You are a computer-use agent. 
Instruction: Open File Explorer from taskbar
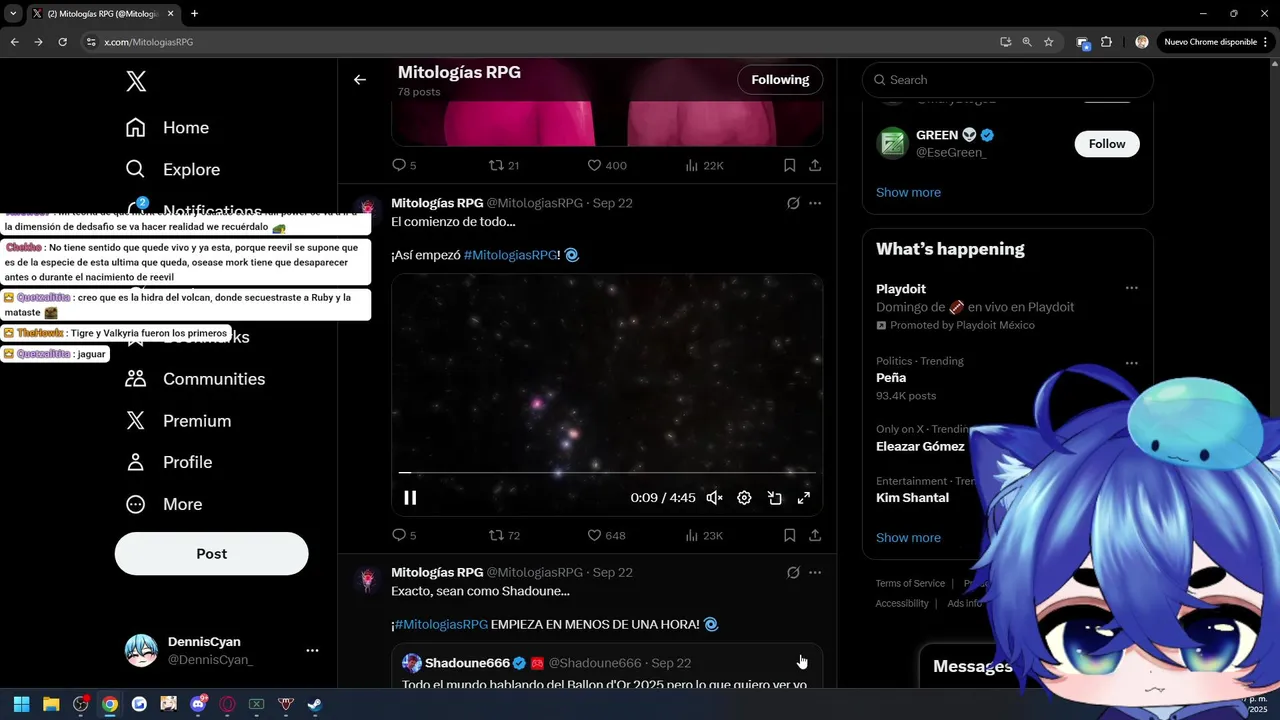coord(51,704)
